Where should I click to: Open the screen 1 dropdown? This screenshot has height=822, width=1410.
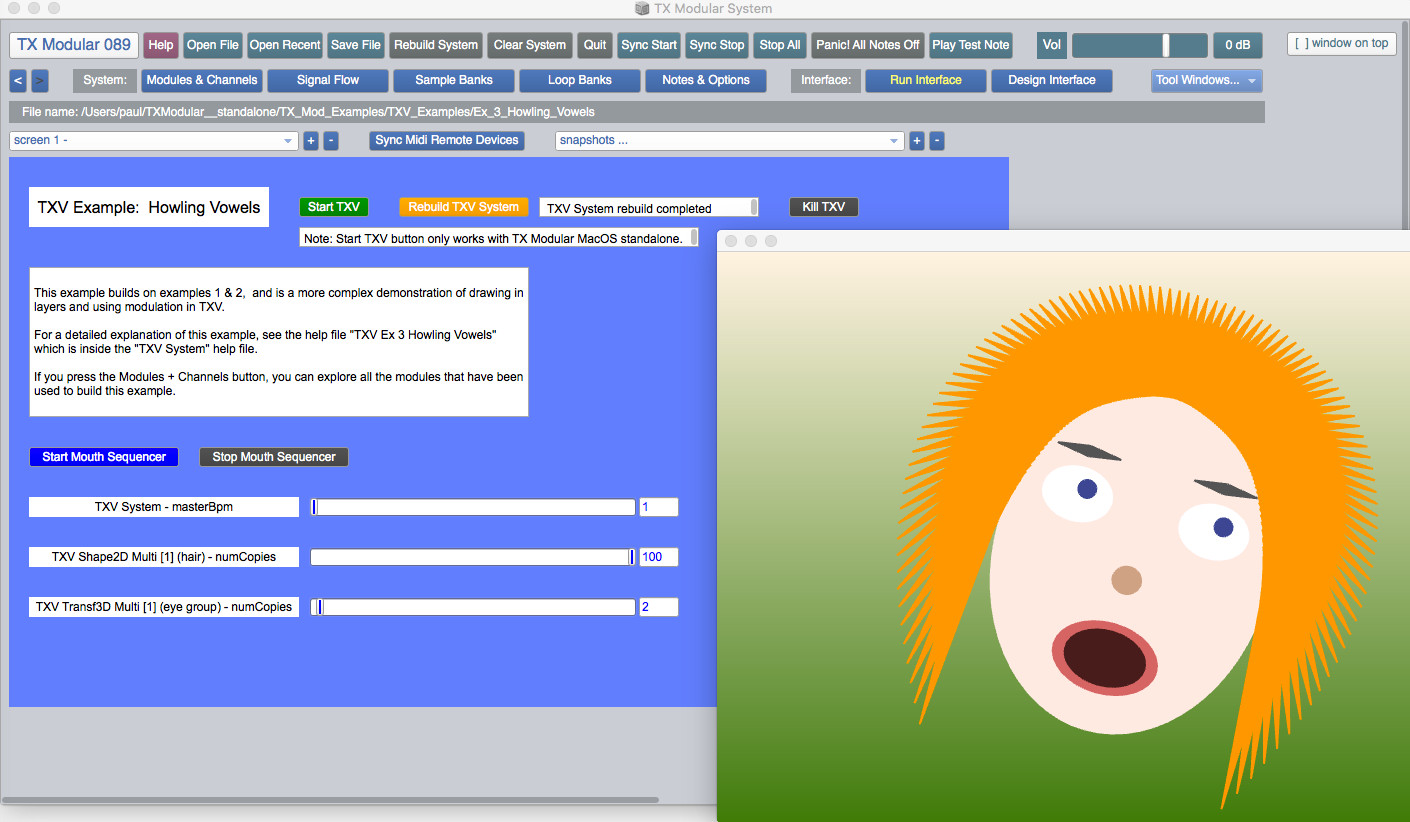tap(154, 141)
